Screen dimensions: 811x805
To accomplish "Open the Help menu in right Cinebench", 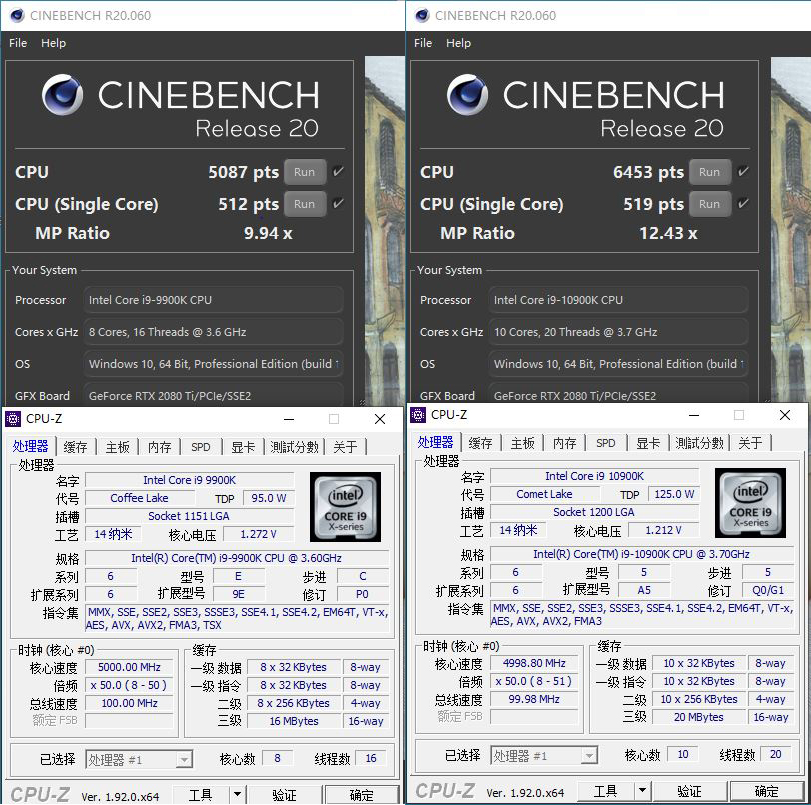I will (x=458, y=43).
